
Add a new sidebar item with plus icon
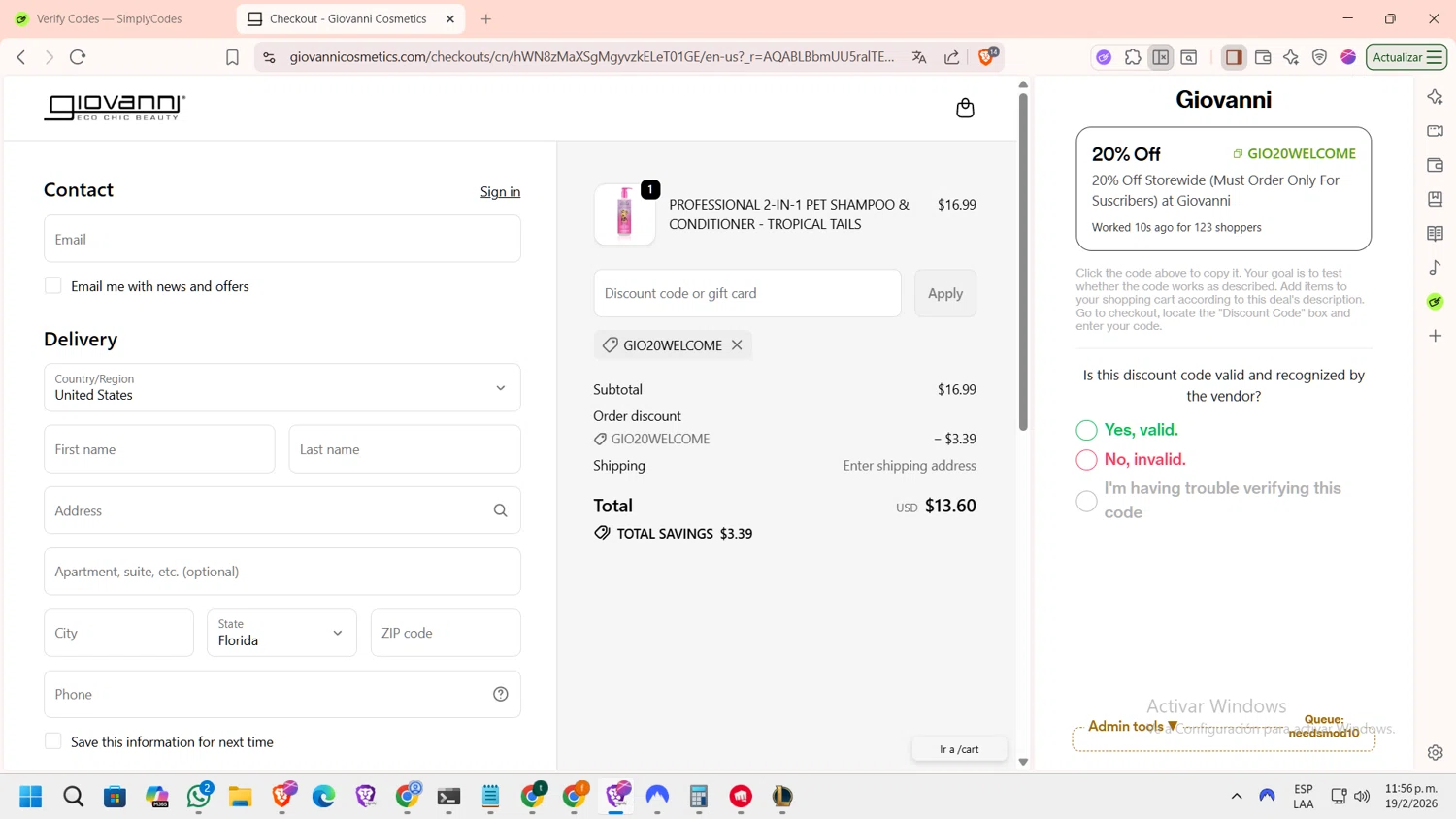pyautogui.click(x=1436, y=336)
